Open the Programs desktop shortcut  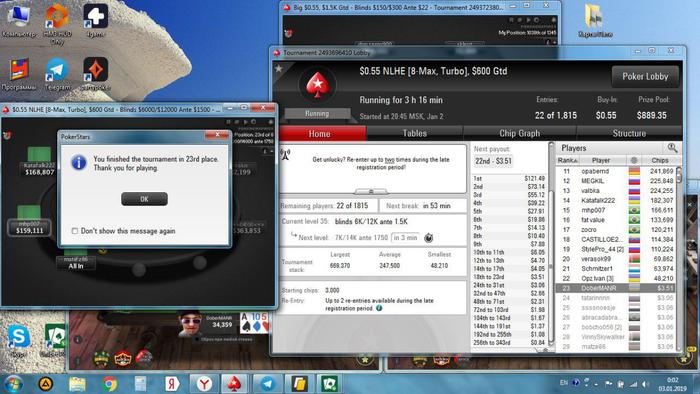19,75
